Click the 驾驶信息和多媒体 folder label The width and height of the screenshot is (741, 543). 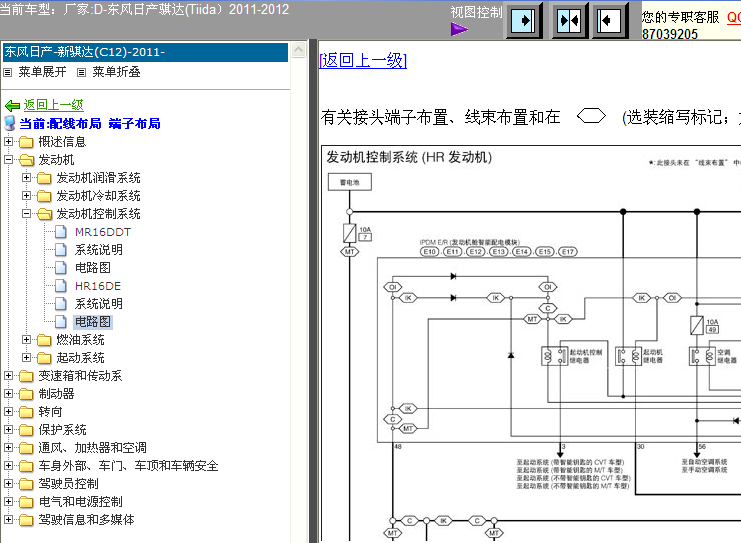[86, 520]
